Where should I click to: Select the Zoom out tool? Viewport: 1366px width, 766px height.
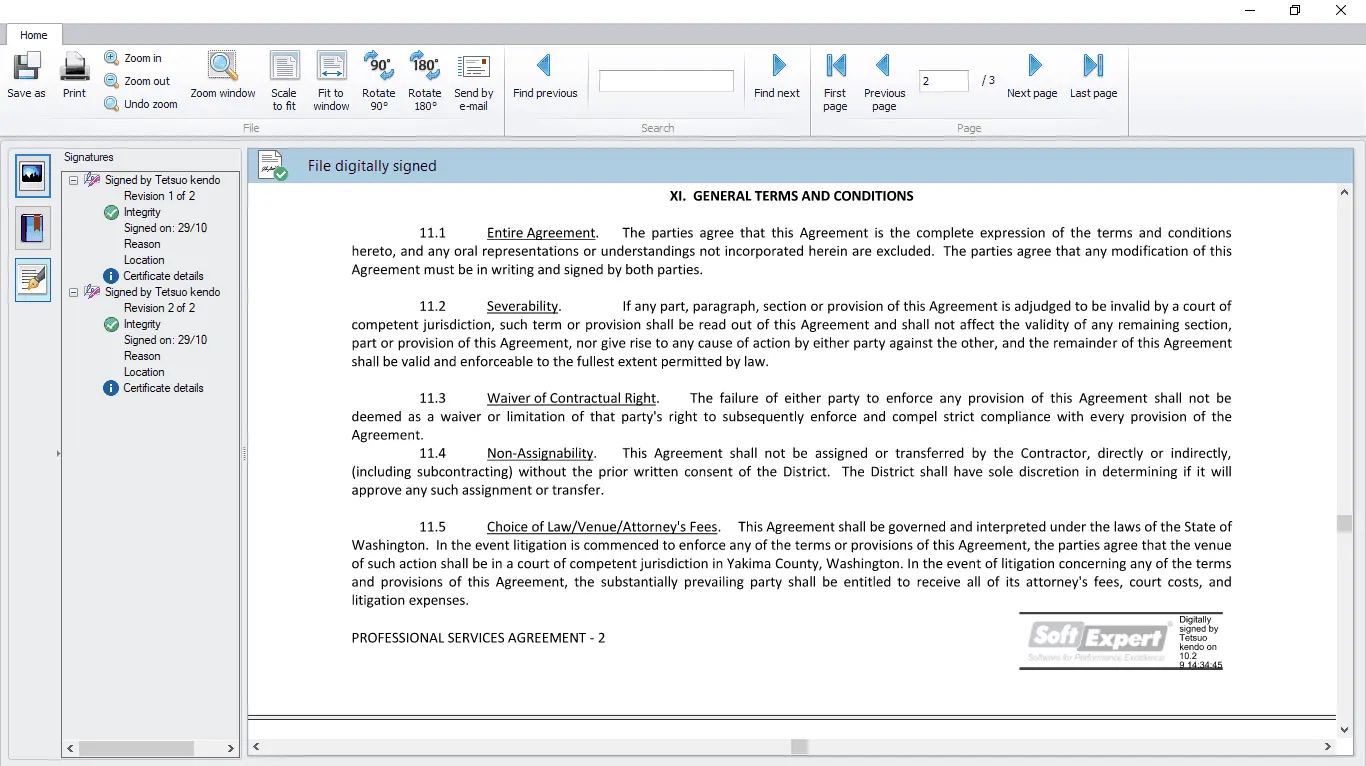pyautogui.click(x=137, y=81)
